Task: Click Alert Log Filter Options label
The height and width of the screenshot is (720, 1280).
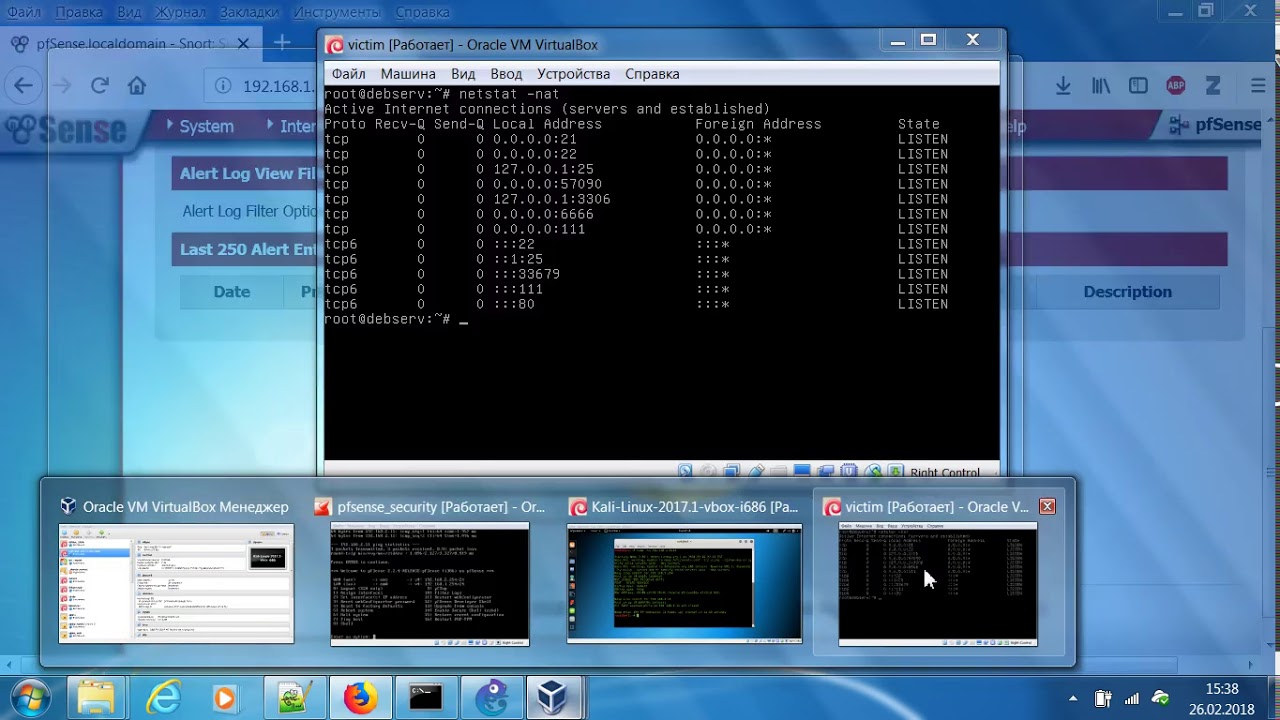Action: (x=250, y=211)
